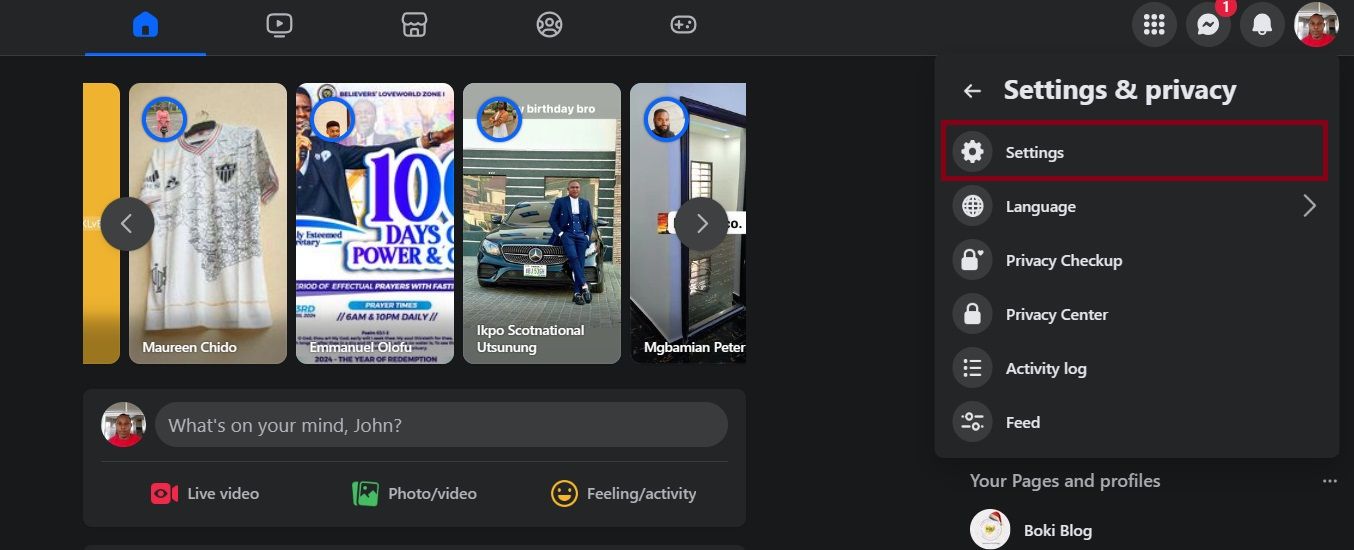Click the Settings & privacy title

1120,90
